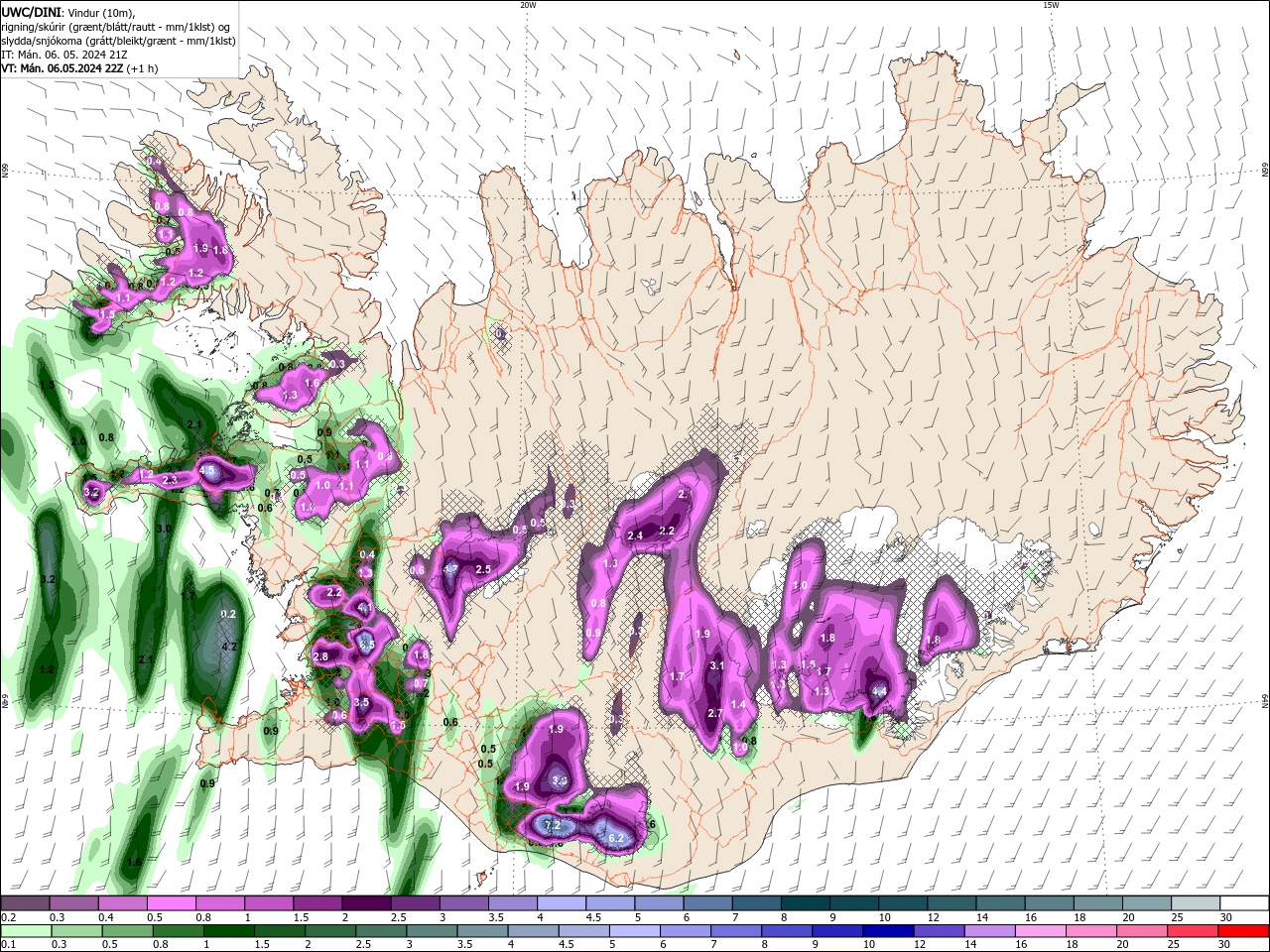Image resolution: width=1270 pixels, height=952 pixels.
Task: Click the '2.8' precipitation value on the map
Action: (x=320, y=656)
